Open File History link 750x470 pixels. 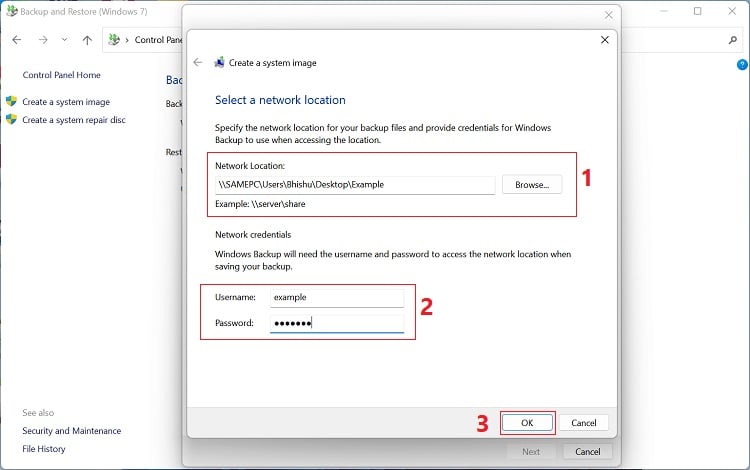coord(44,449)
